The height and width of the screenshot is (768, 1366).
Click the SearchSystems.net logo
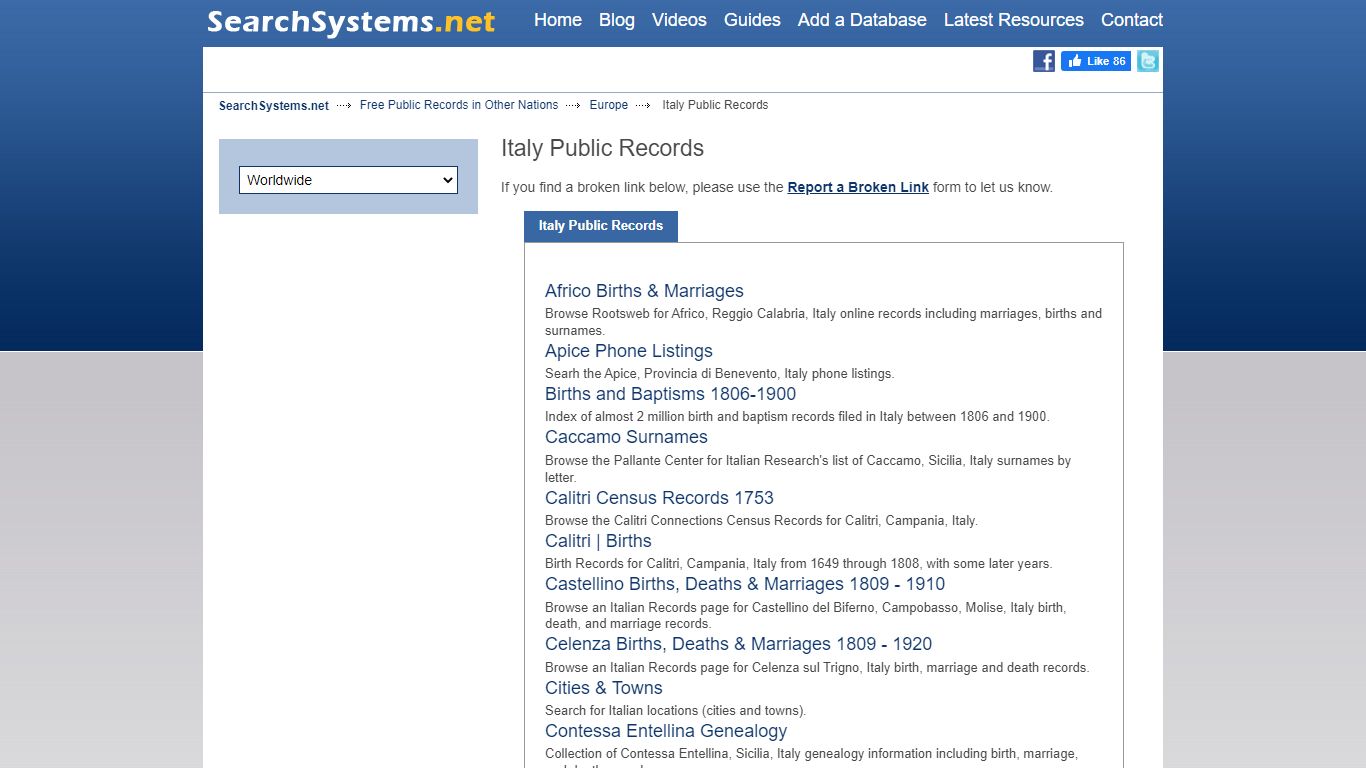[351, 21]
